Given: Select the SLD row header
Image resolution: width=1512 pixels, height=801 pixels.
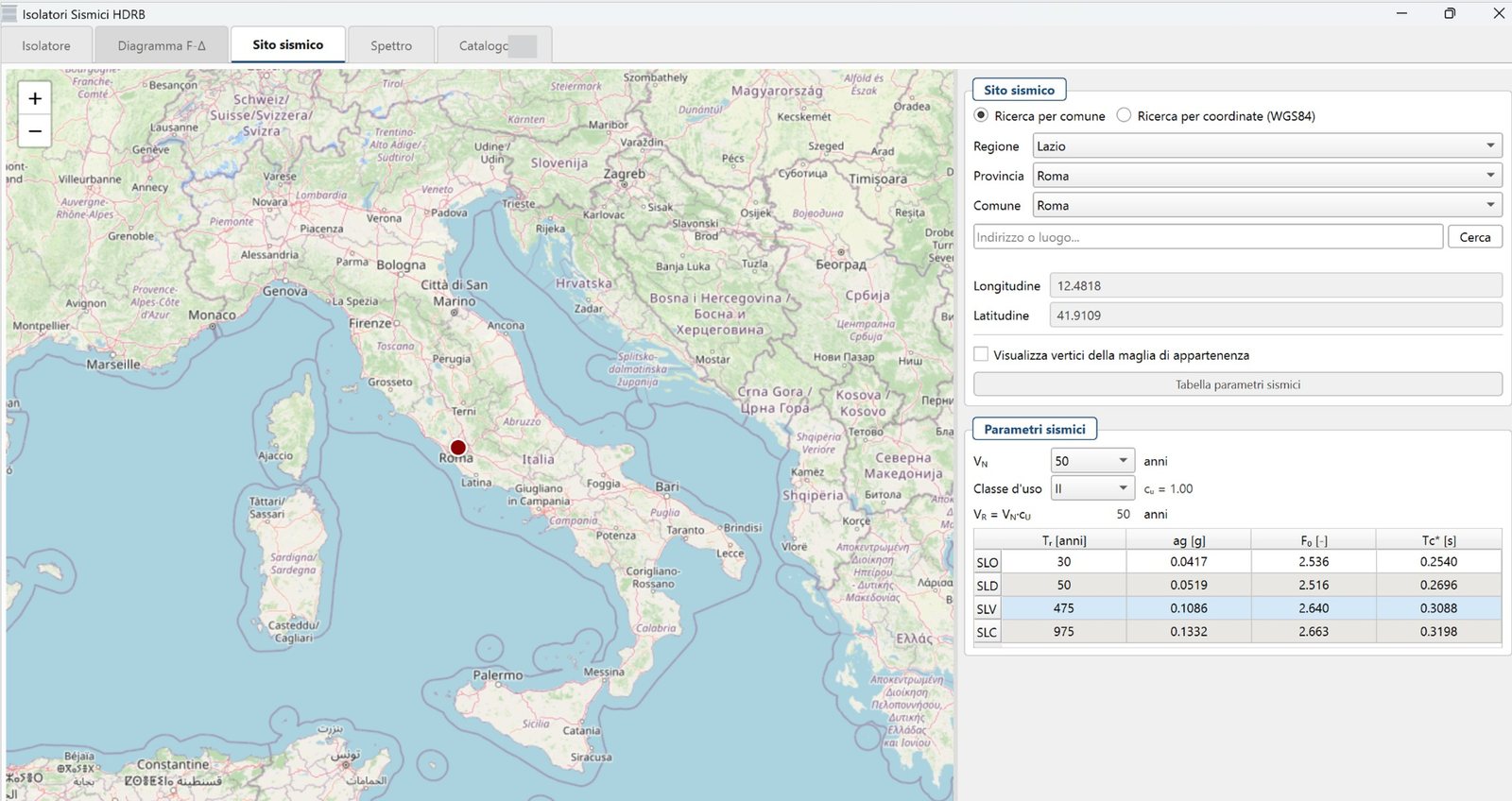Looking at the screenshot, I should (x=987, y=586).
